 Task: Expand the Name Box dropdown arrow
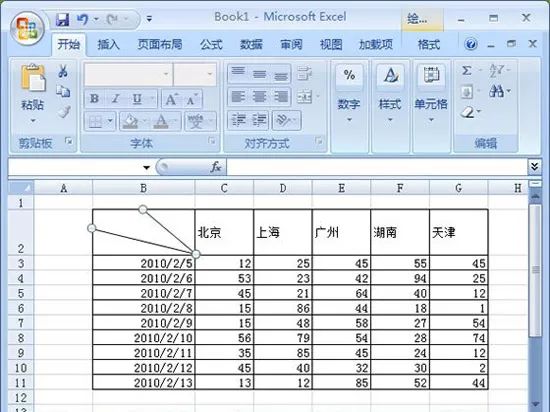click(x=146, y=167)
